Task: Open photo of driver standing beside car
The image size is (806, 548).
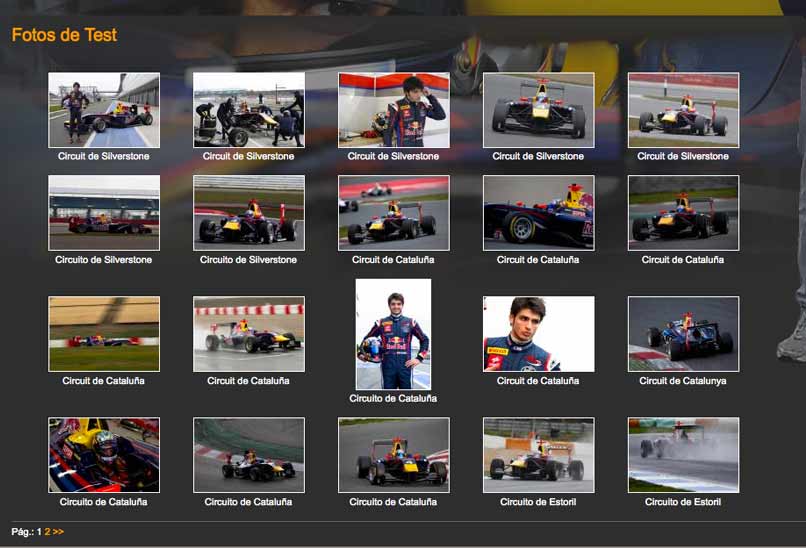Action: 104,110
